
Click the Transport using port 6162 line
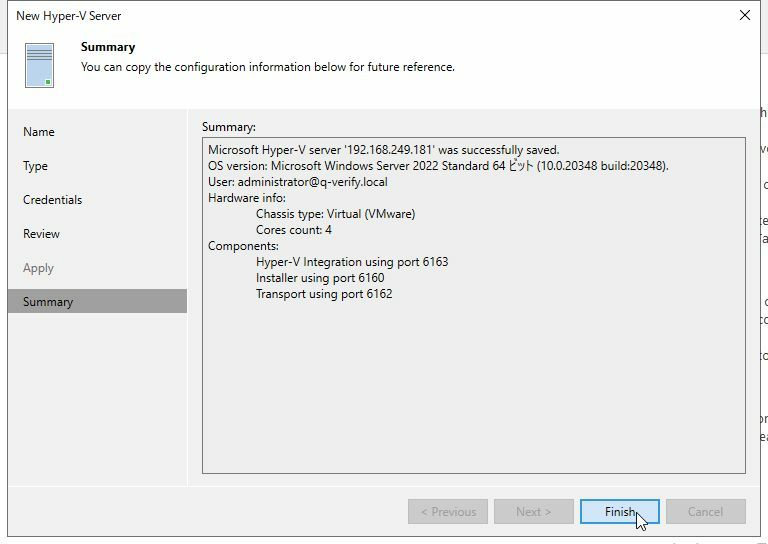pyautogui.click(x=324, y=294)
